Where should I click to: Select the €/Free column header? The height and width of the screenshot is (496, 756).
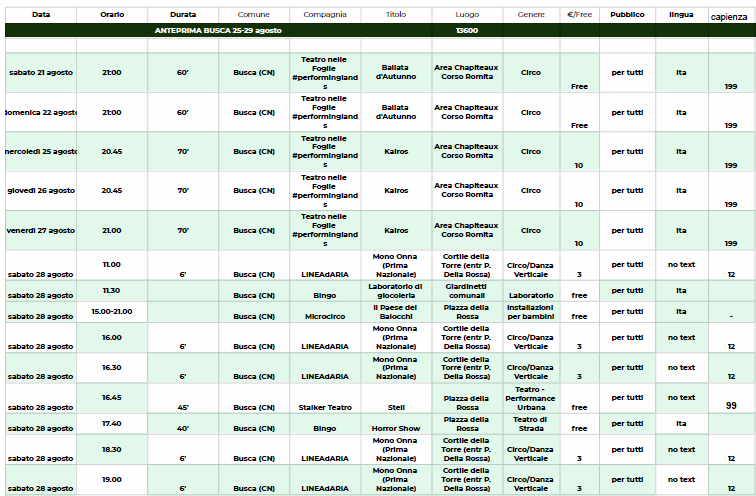[x=580, y=15]
